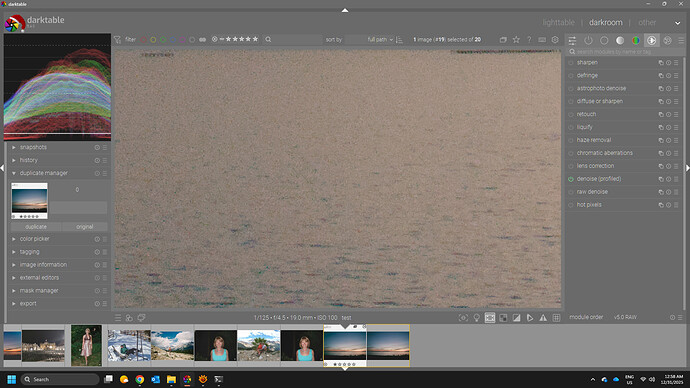Open the quick access panel tab
690x388 pixels.
click(x=572, y=40)
